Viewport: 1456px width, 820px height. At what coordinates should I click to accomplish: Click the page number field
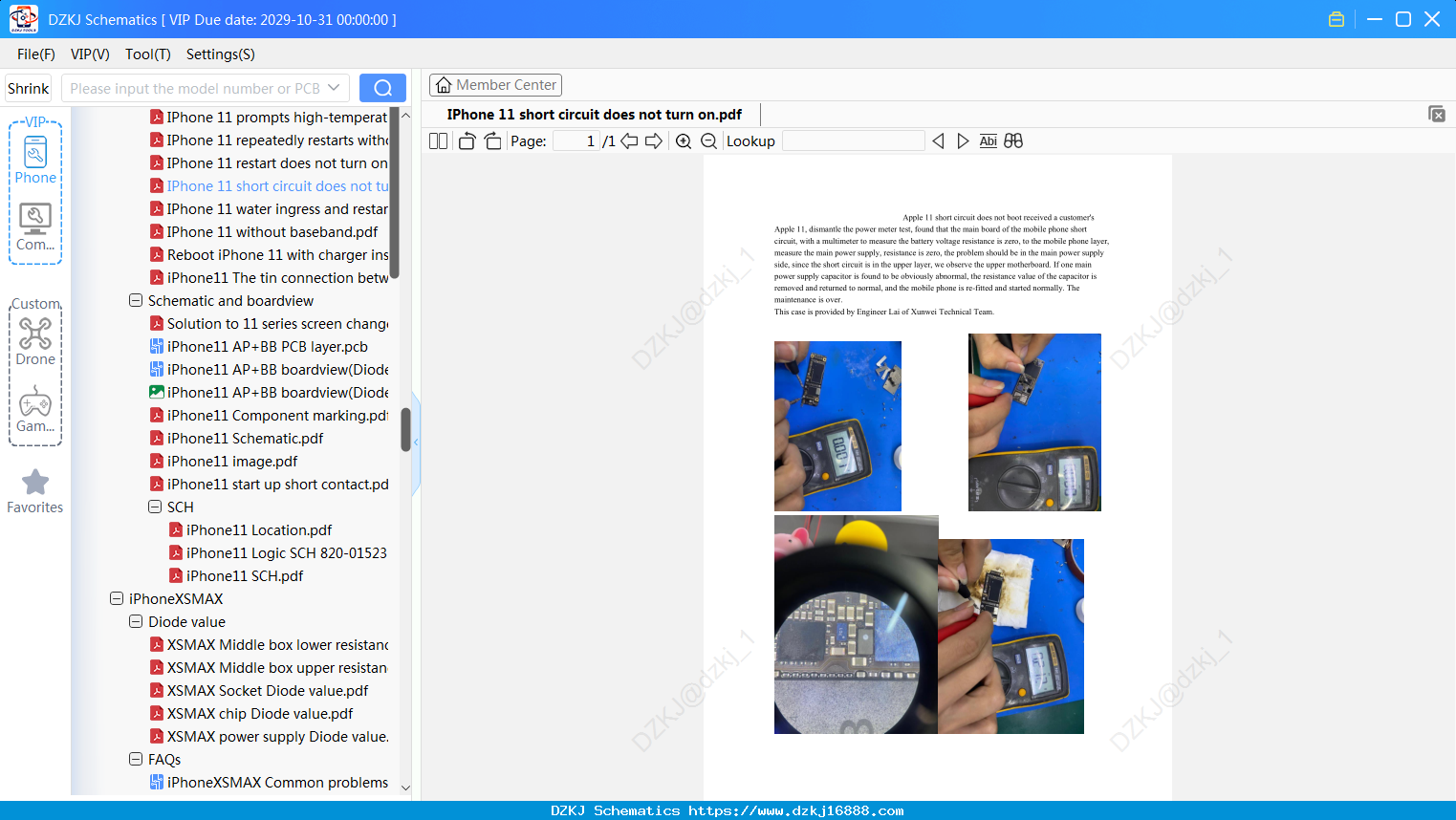(576, 140)
